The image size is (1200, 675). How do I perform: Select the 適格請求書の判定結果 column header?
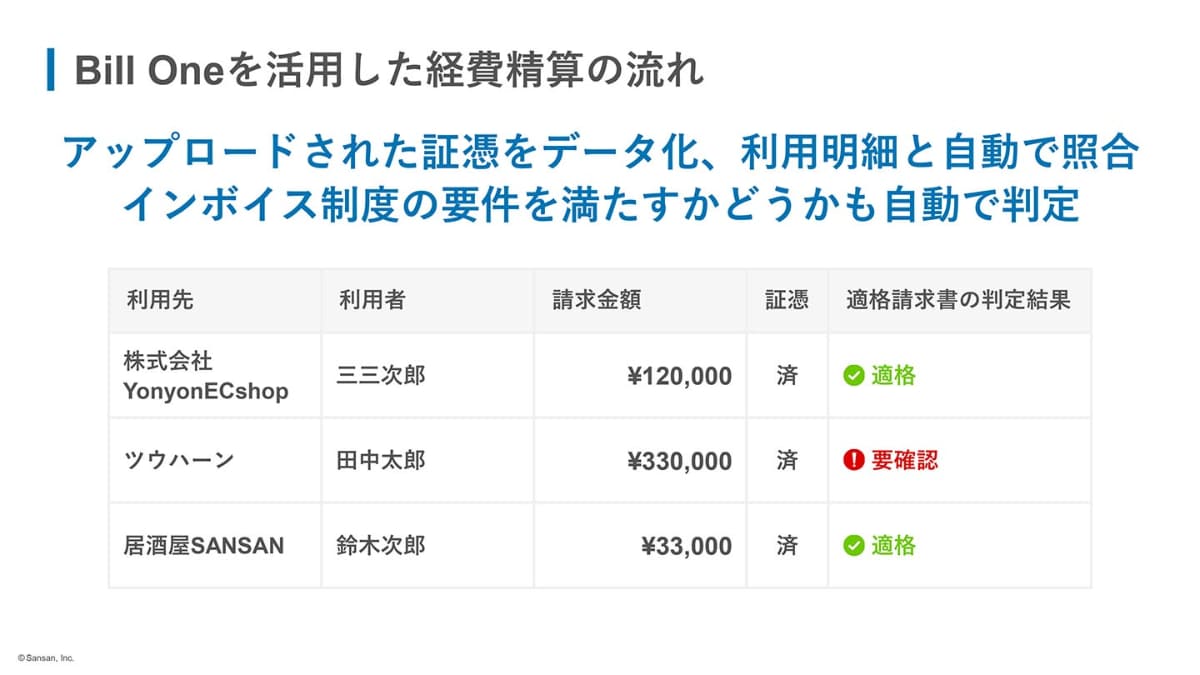point(958,300)
